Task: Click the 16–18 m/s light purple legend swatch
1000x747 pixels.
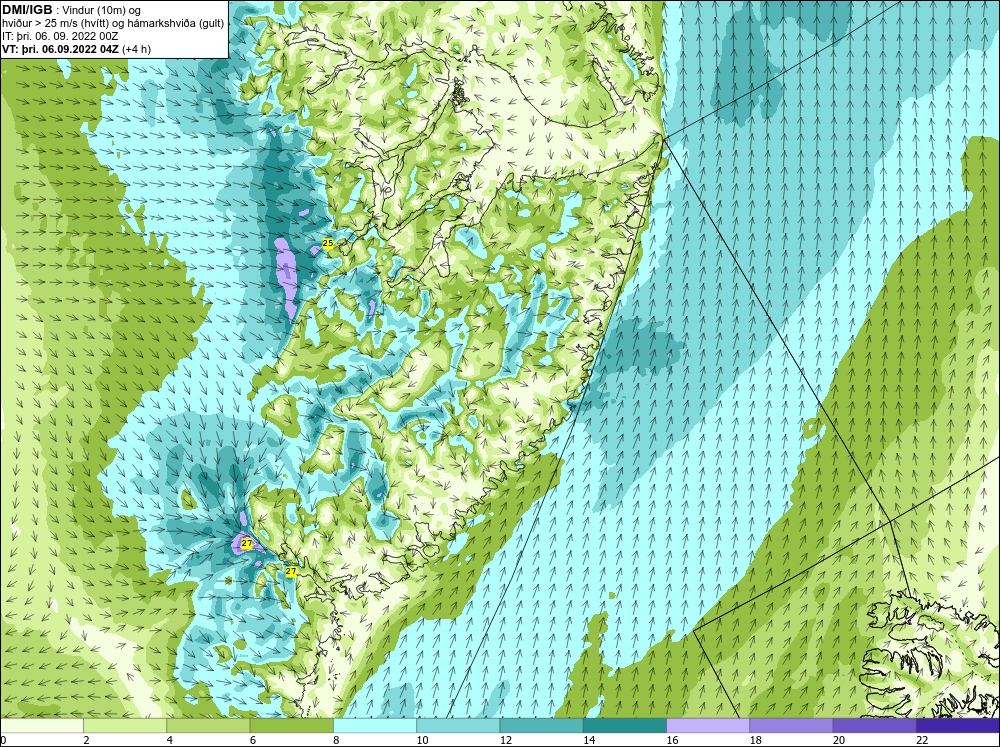Action: 708,726
